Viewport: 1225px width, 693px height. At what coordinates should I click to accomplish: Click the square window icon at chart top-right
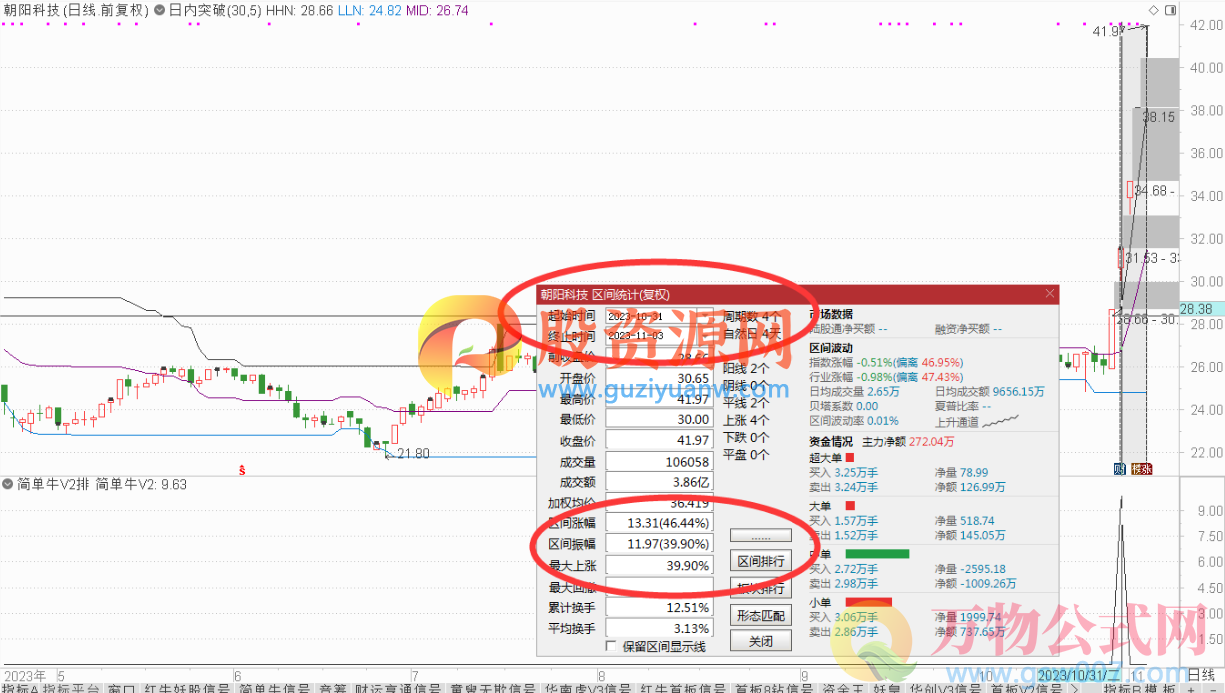[1171, 10]
